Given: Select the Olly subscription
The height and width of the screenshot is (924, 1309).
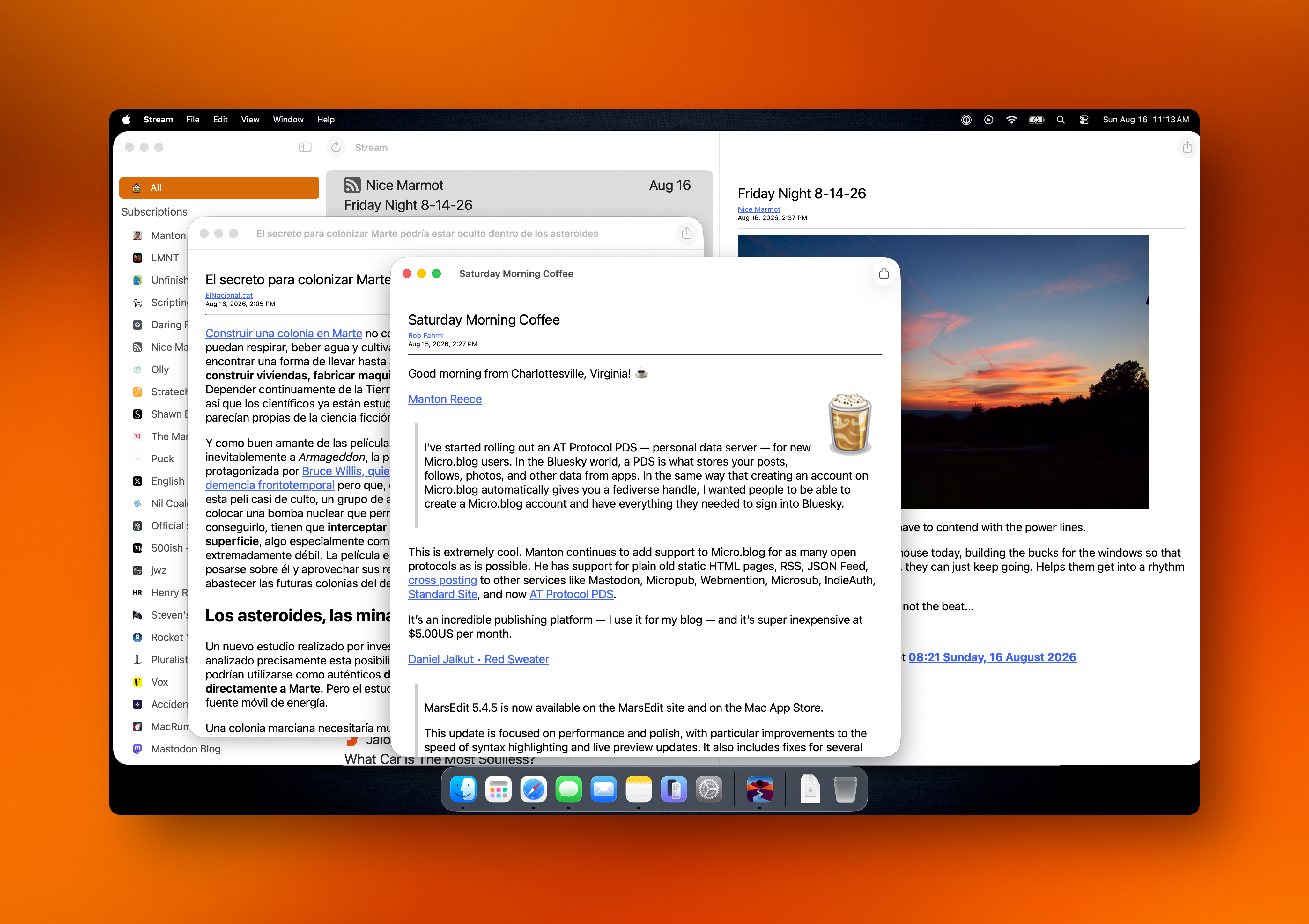Looking at the screenshot, I should [x=159, y=369].
